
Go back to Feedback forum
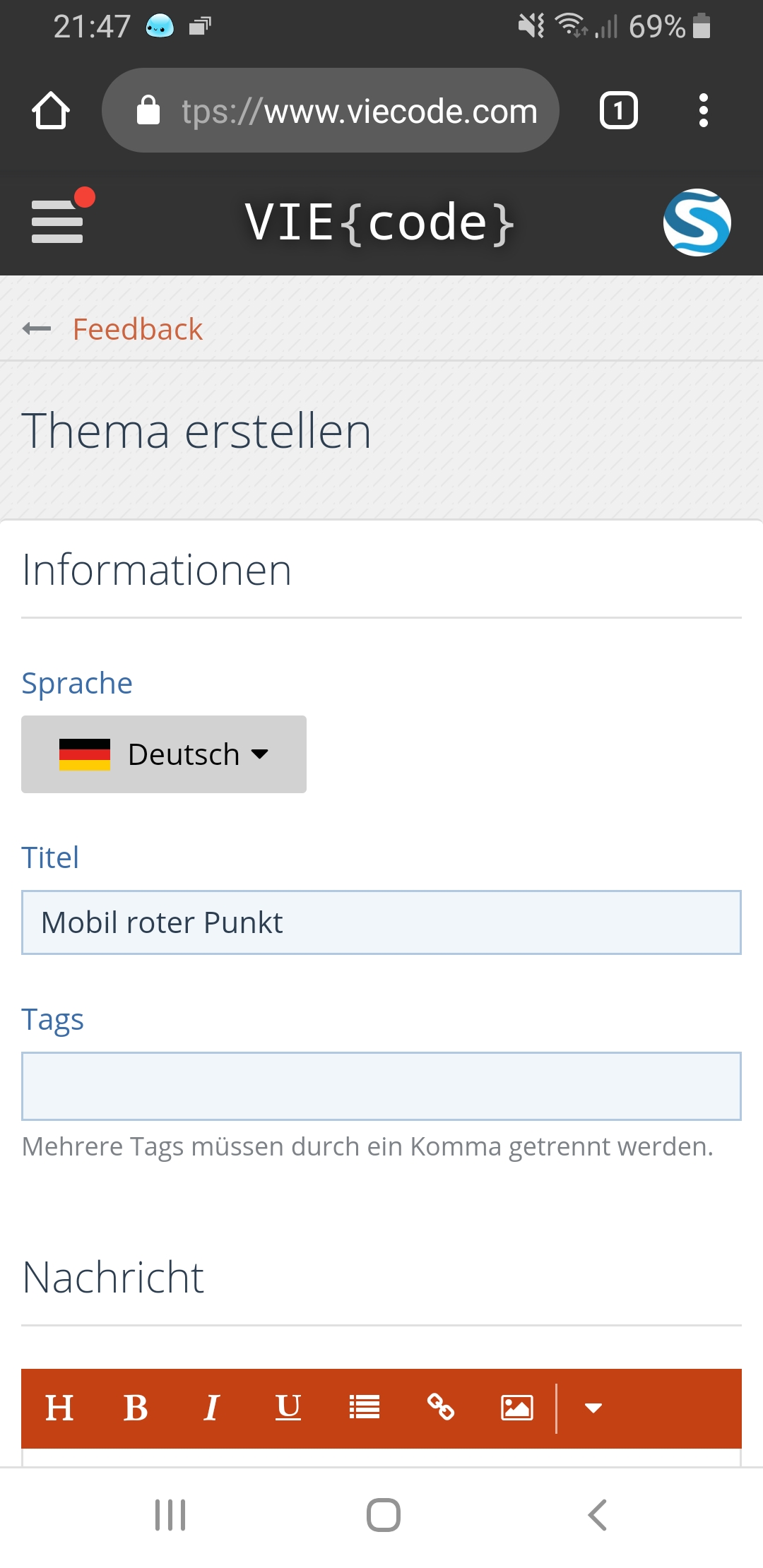(x=137, y=329)
